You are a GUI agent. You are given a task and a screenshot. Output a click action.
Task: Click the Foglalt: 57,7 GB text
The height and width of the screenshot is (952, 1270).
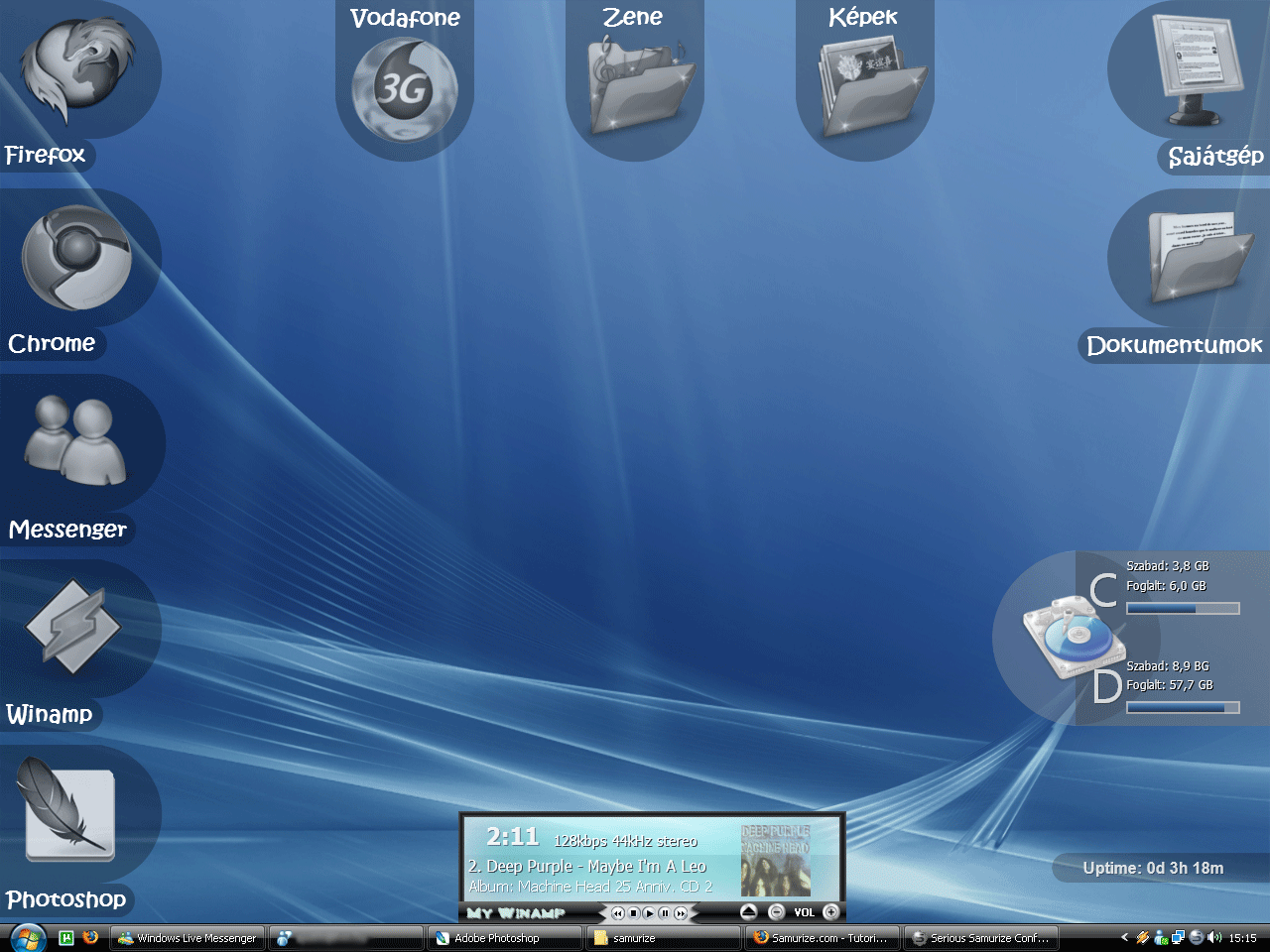click(1170, 685)
